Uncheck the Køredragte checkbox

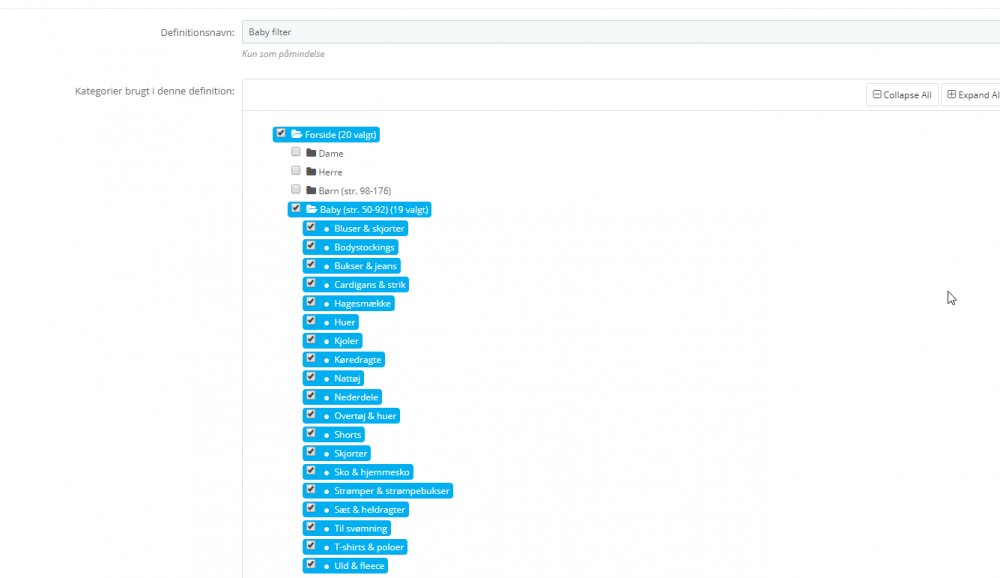coord(311,358)
